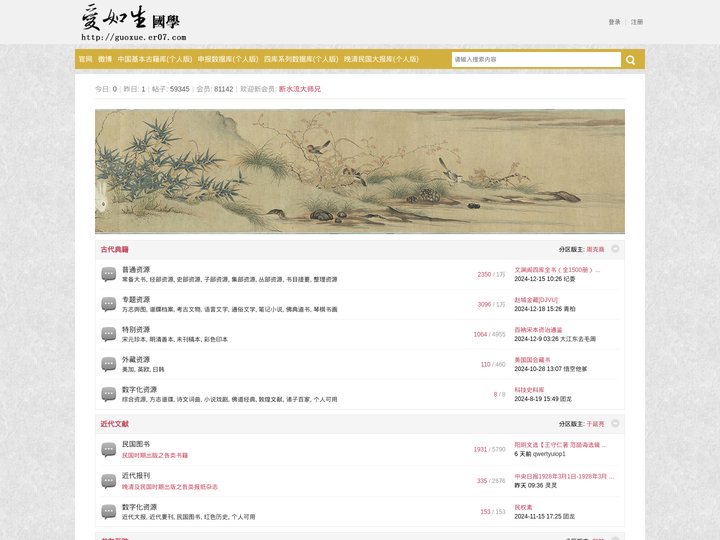Open 官网 in the navigation bar
Image resolution: width=720 pixels, height=540 pixels.
(x=85, y=59)
